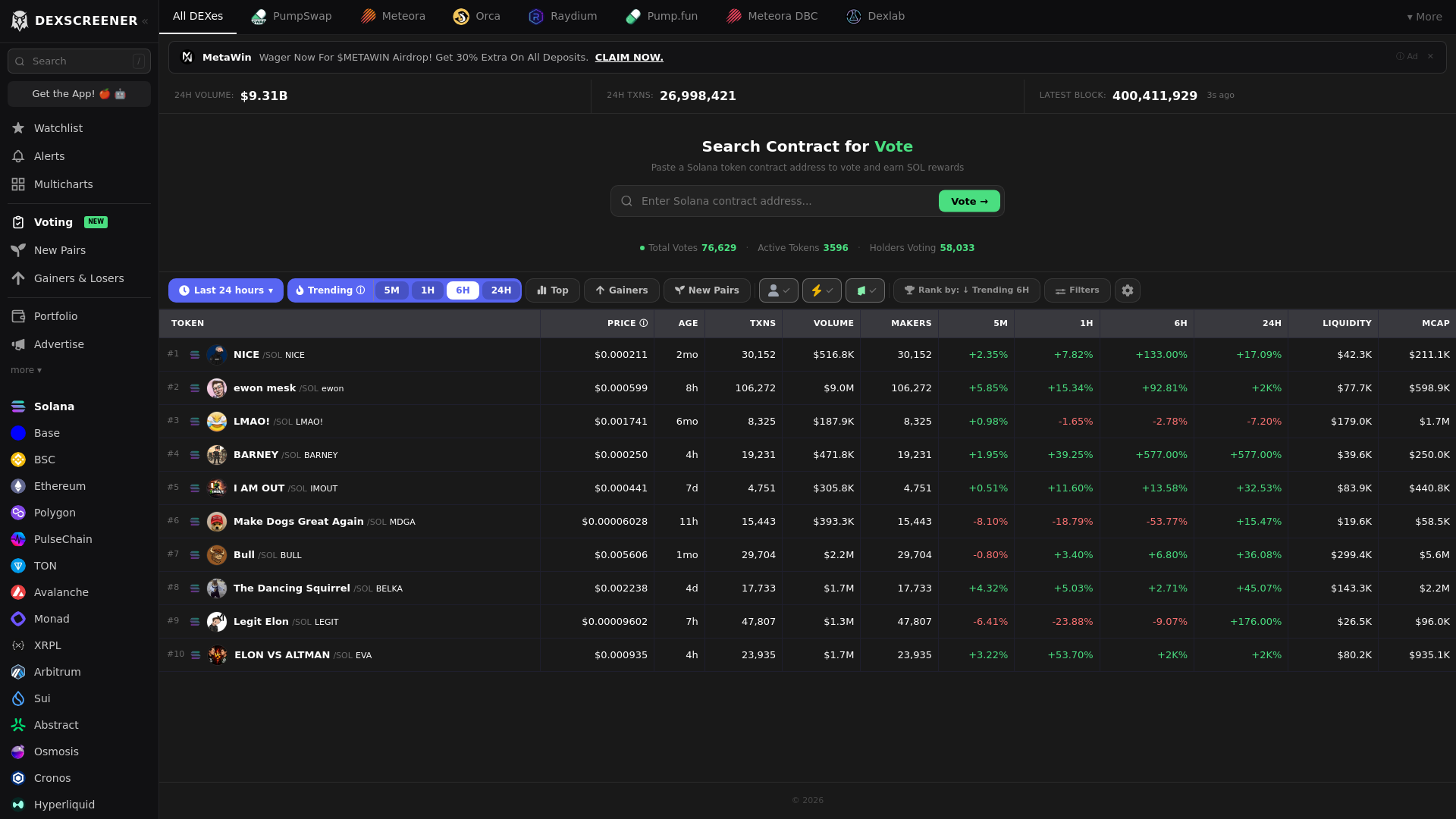The image size is (1456, 819).
Task: Select the Sui chain icon
Action: [18, 698]
